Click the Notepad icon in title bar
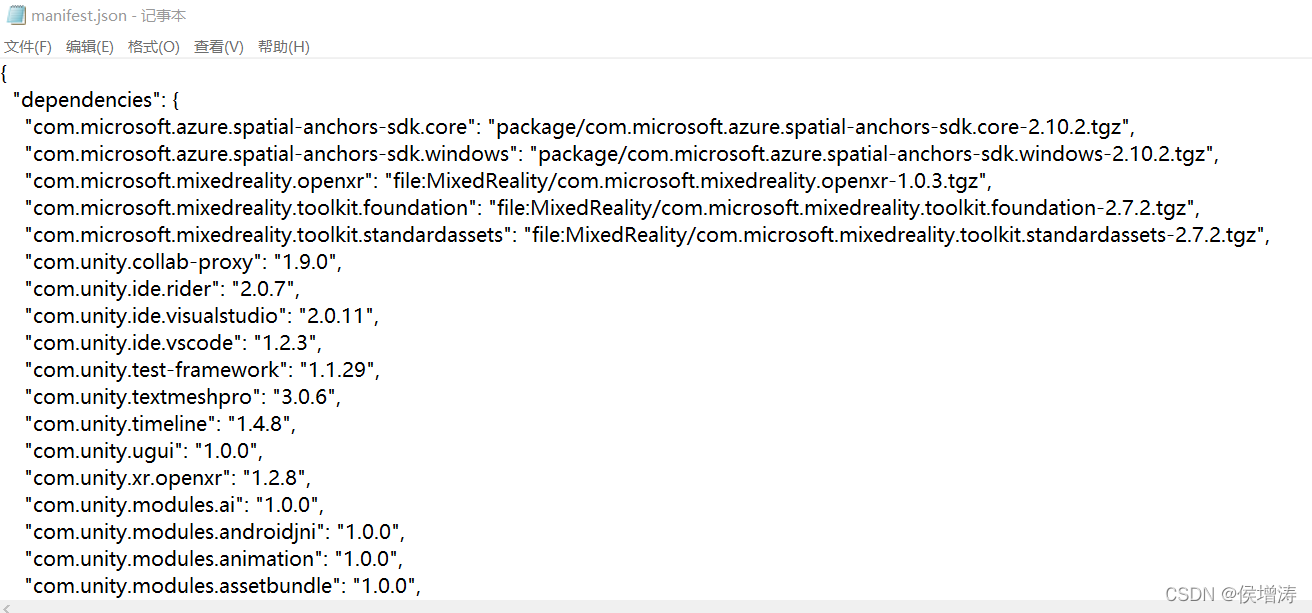1312x613 pixels. coord(15,16)
